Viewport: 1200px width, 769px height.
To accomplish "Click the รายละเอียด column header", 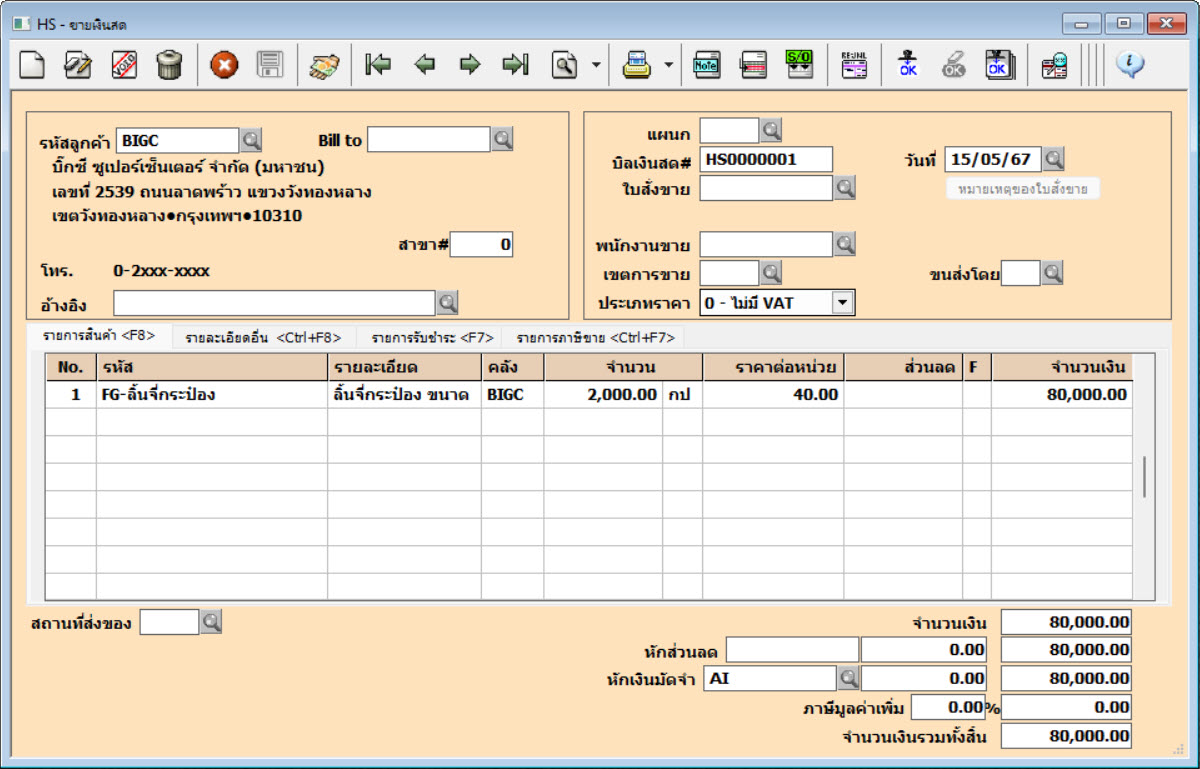I will [404, 367].
